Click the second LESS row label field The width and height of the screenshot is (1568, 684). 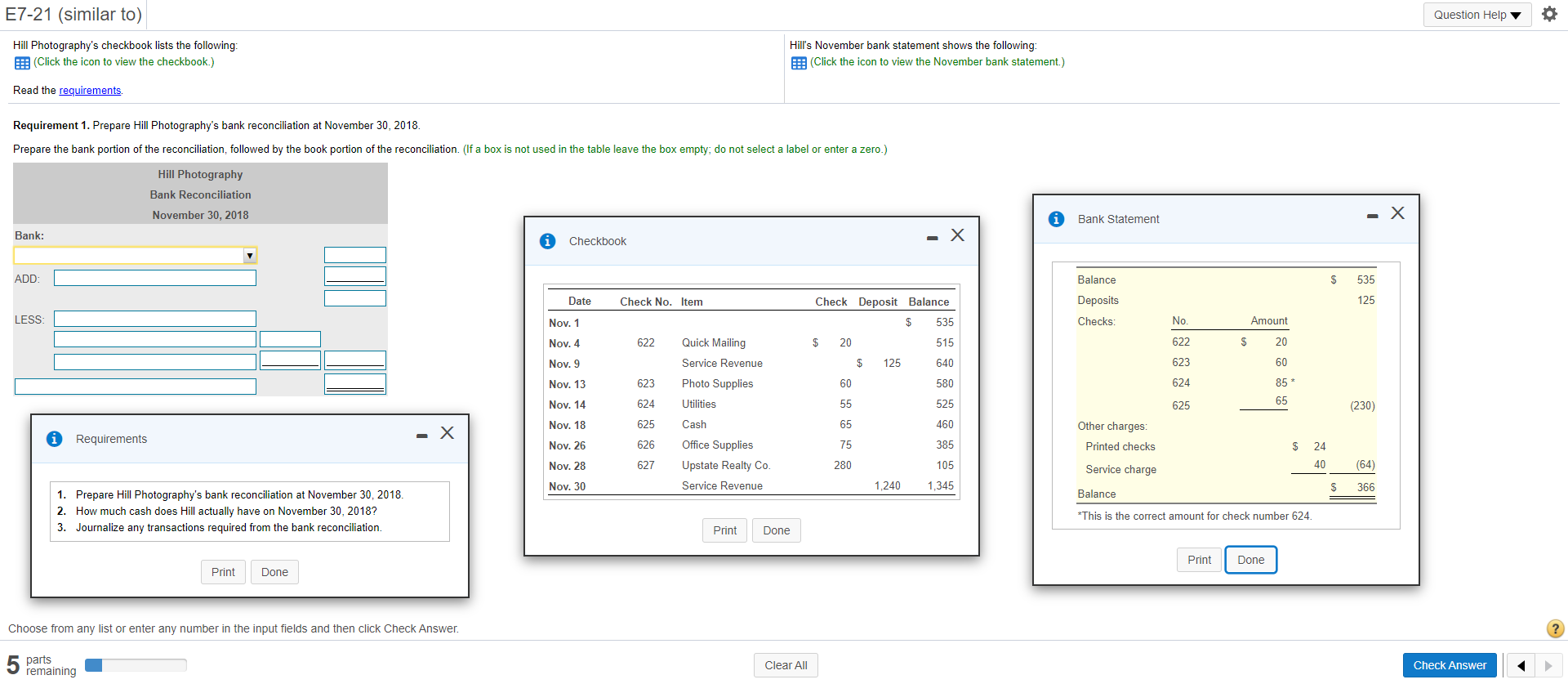coord(155,339)
